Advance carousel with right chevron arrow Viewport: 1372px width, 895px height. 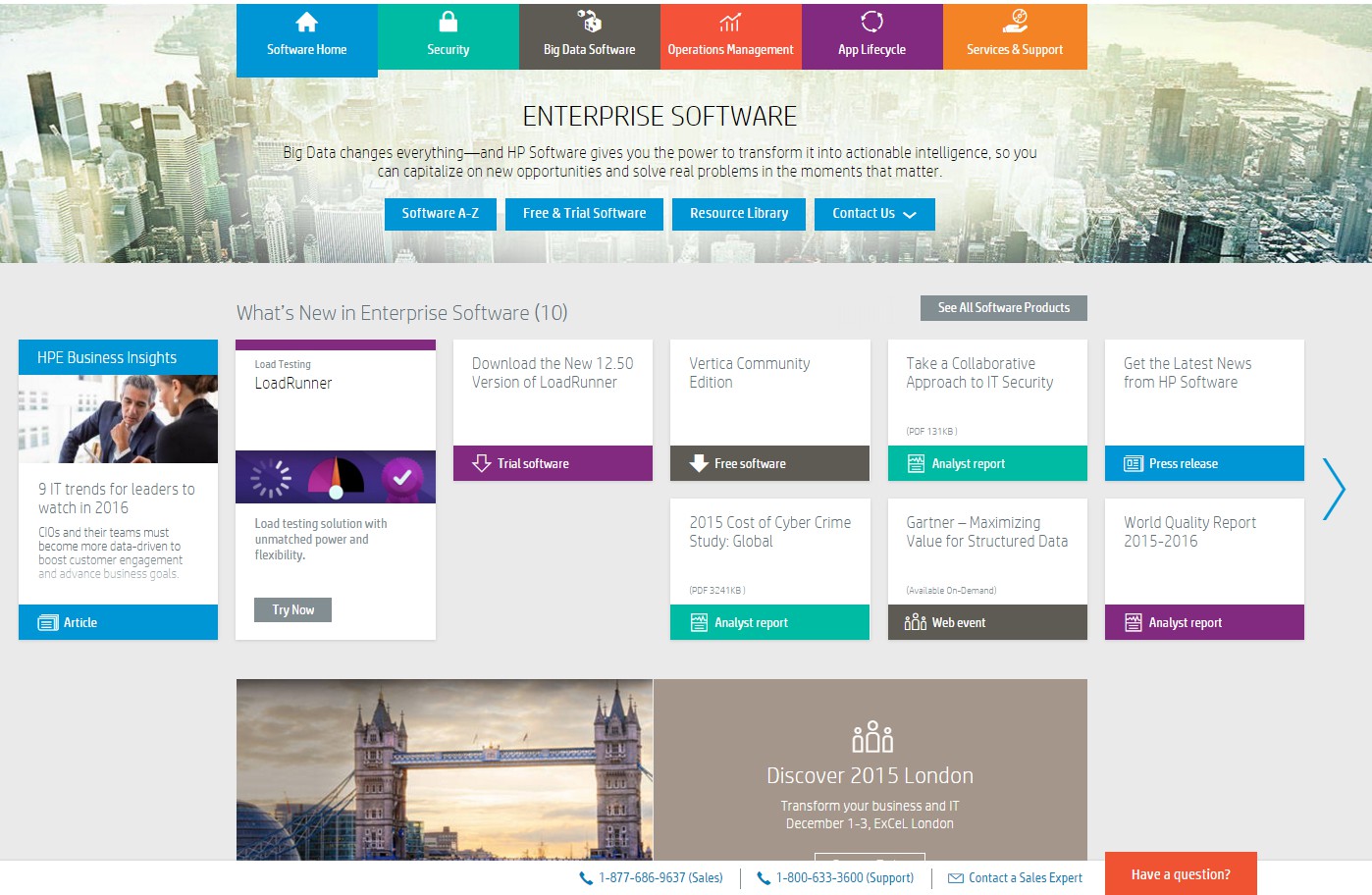pos(1334,489)
